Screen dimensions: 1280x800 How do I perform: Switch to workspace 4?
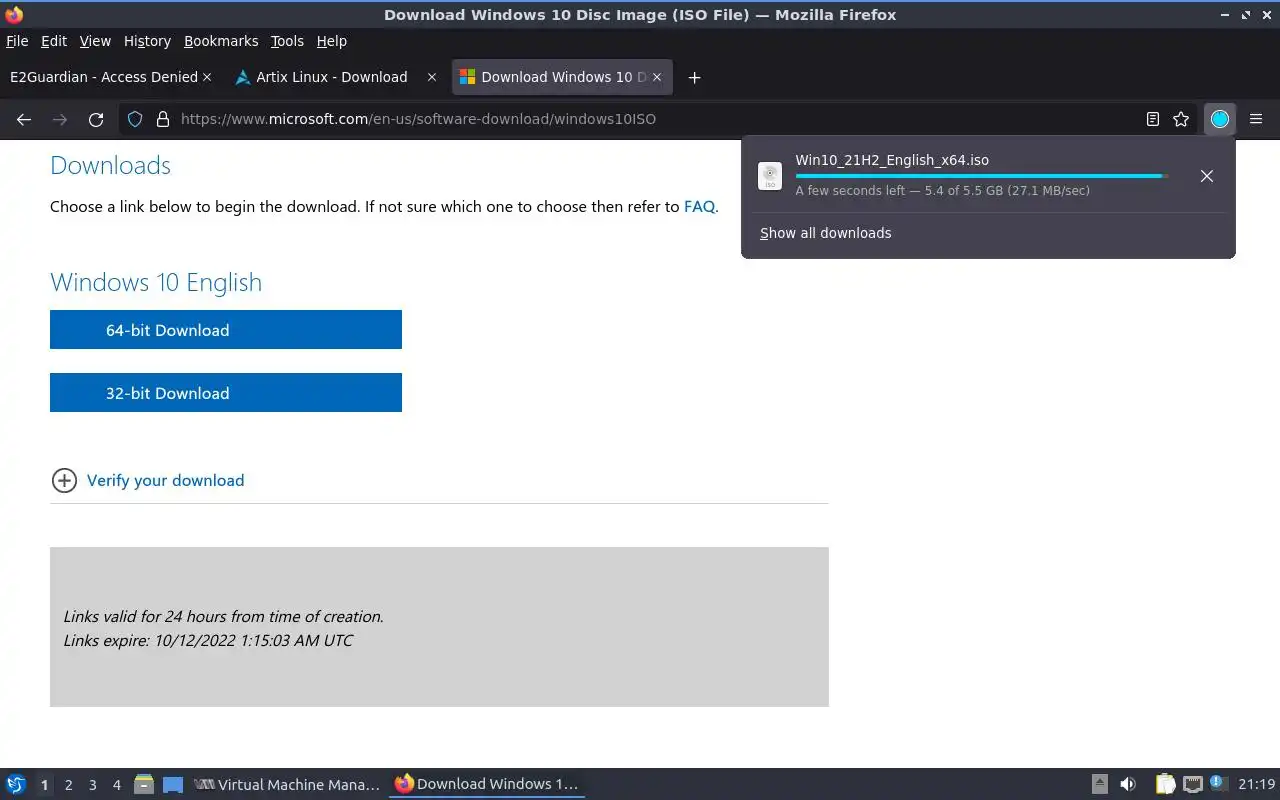pos(116,785)
